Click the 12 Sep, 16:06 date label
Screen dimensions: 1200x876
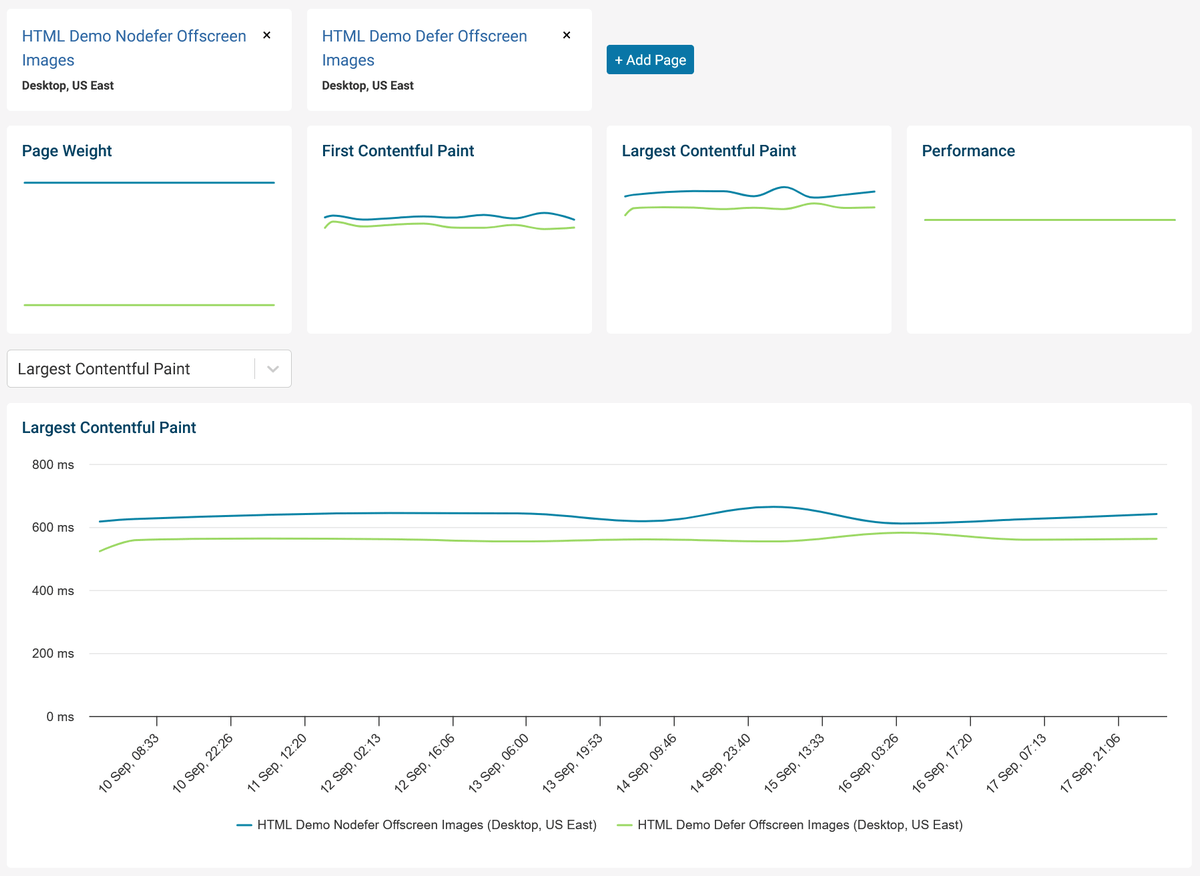[x=424, y=763]
